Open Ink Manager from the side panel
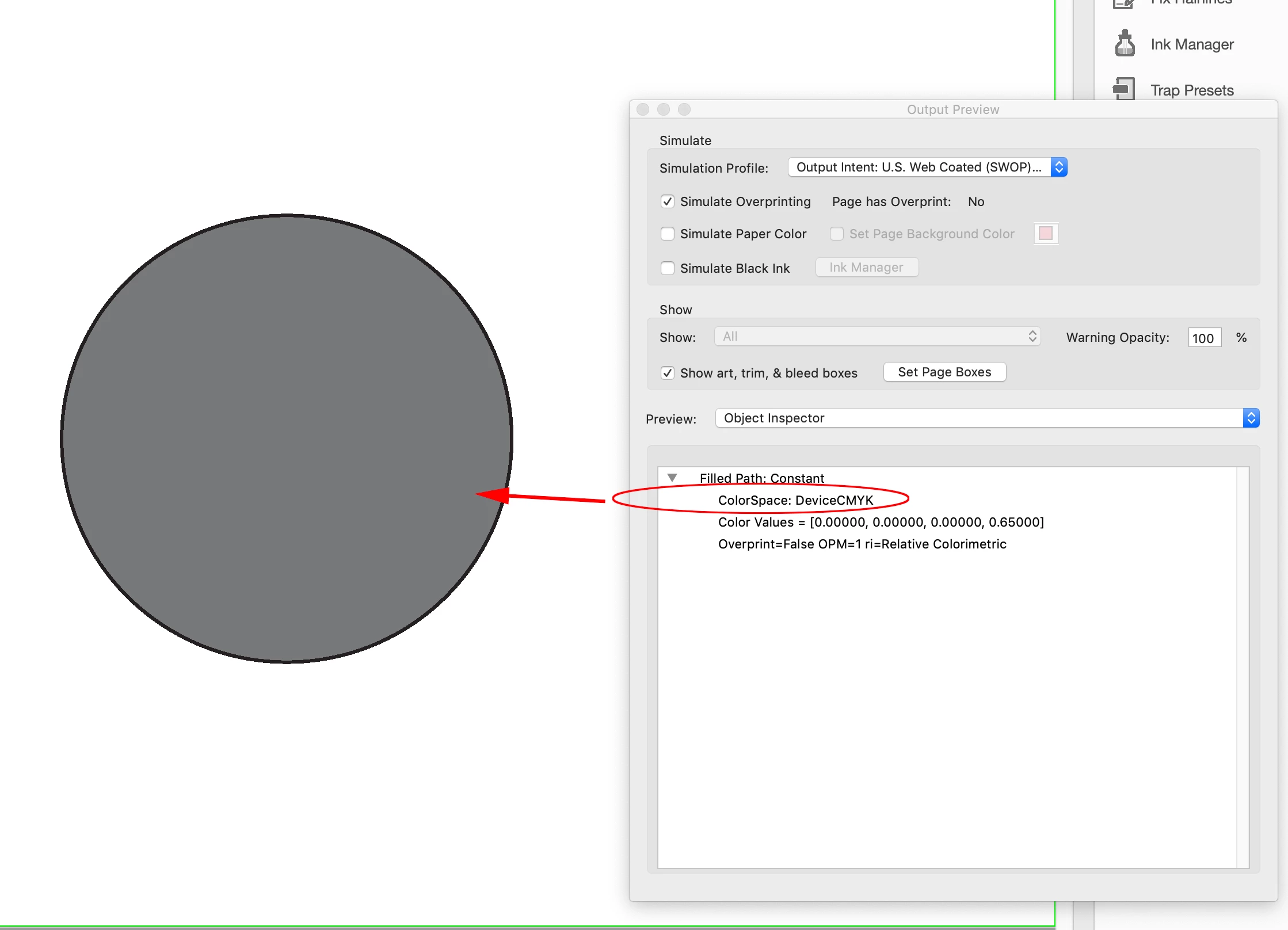 click(x=1191, y=44)
